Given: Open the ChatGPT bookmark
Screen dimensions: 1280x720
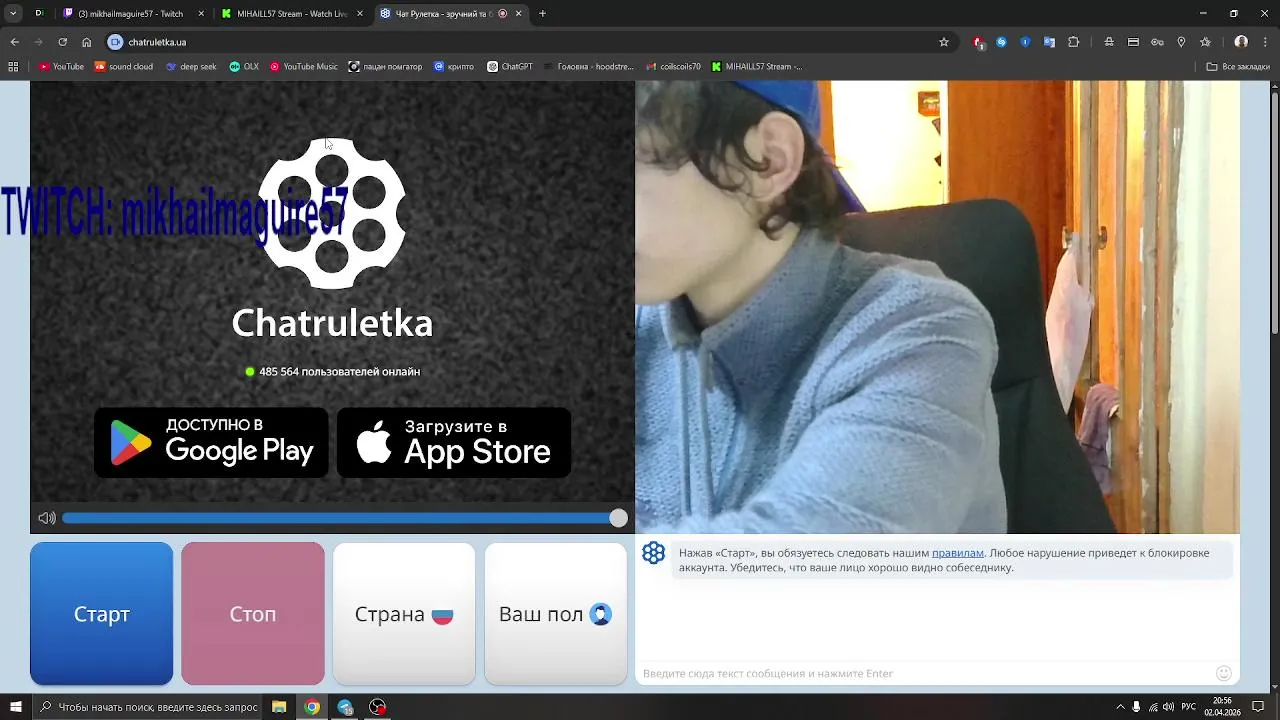Looking at the screenshot, I should 510,67.
